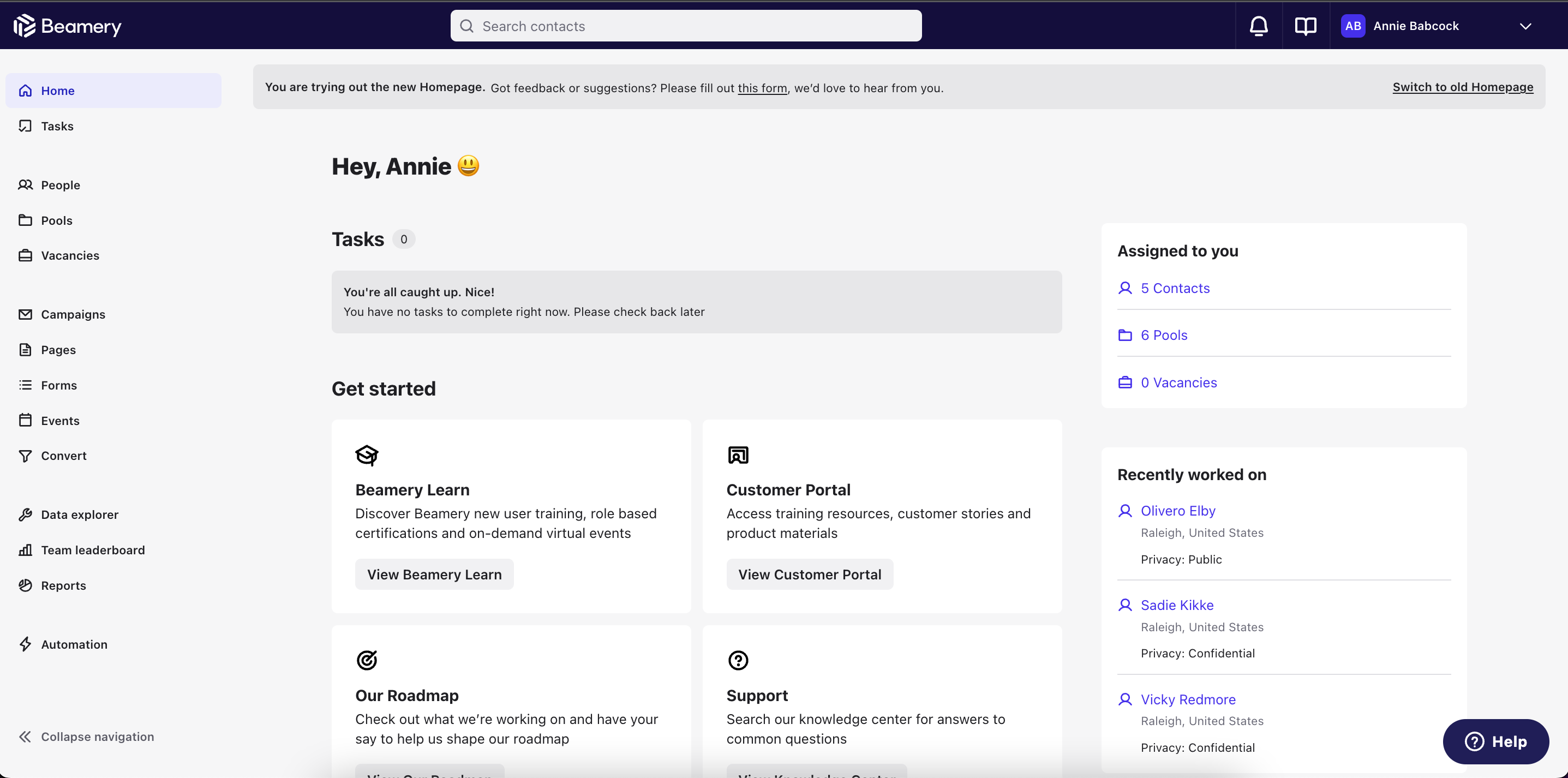This screenshot has width=1568, height=778.
Task: Open 5 Contacts assigned to you
Action: (x=1175, y=288)
